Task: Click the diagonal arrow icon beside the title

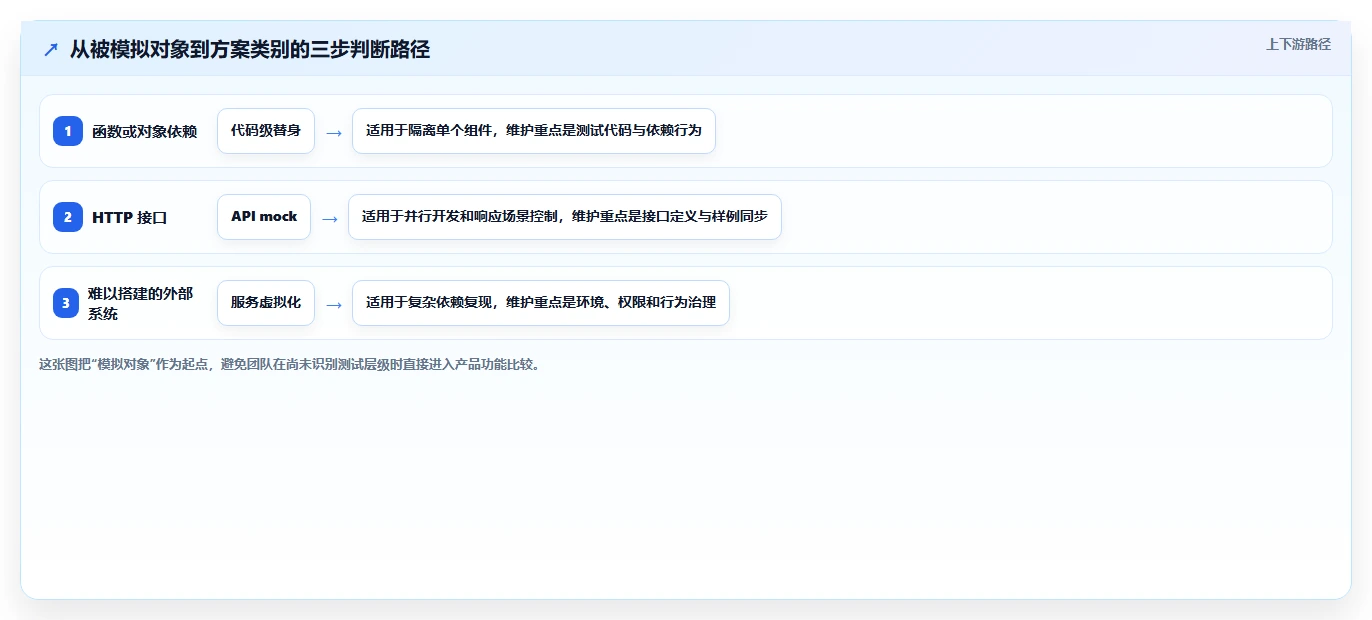Action: (x=51, y=49)
